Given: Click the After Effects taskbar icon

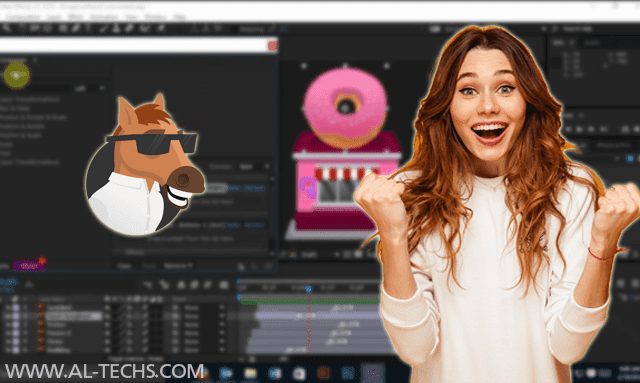Looking at the screenshot, I should click(372, 373).
